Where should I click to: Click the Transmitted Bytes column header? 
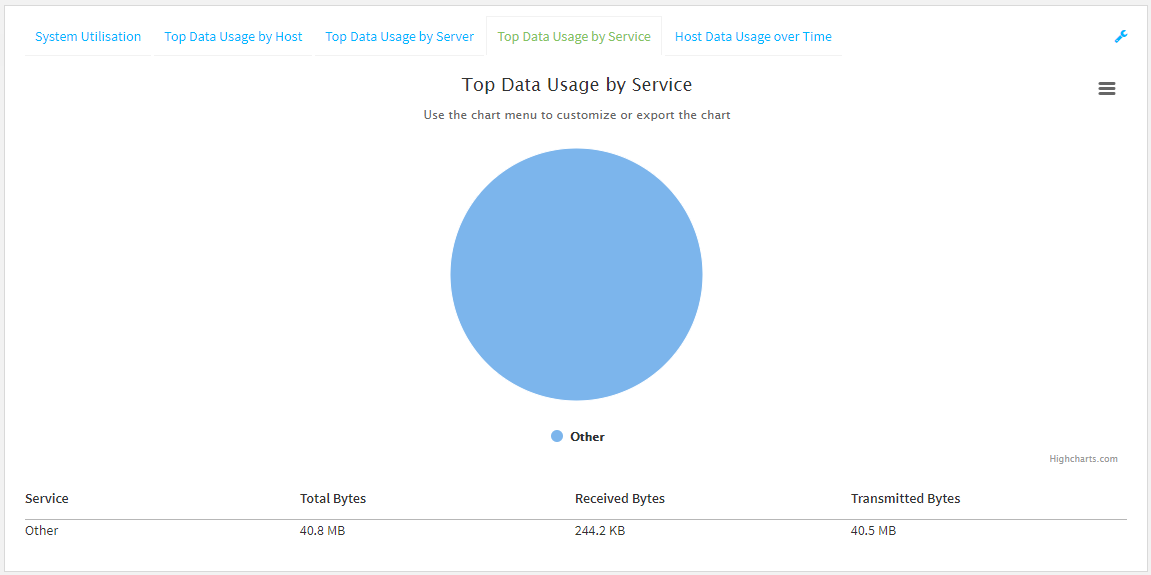click(x=905, y=498)
